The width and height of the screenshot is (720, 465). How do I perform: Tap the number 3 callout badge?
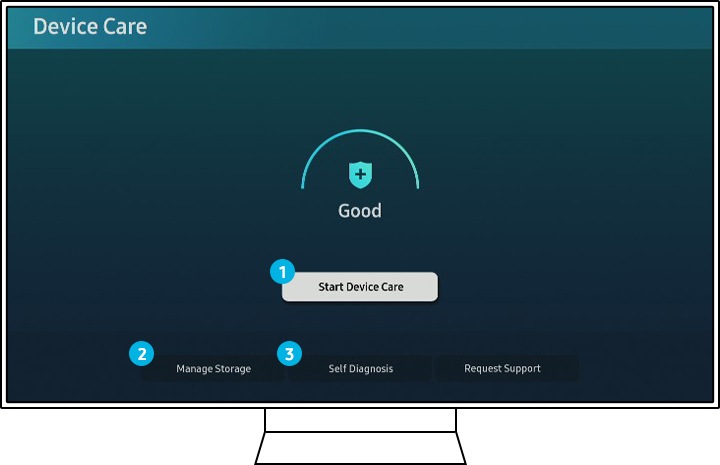tap(289, 353)
